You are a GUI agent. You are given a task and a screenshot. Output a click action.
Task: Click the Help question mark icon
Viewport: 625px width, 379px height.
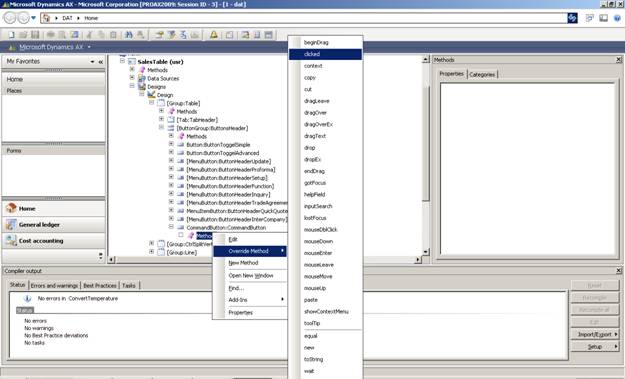(x=617, y=18)
